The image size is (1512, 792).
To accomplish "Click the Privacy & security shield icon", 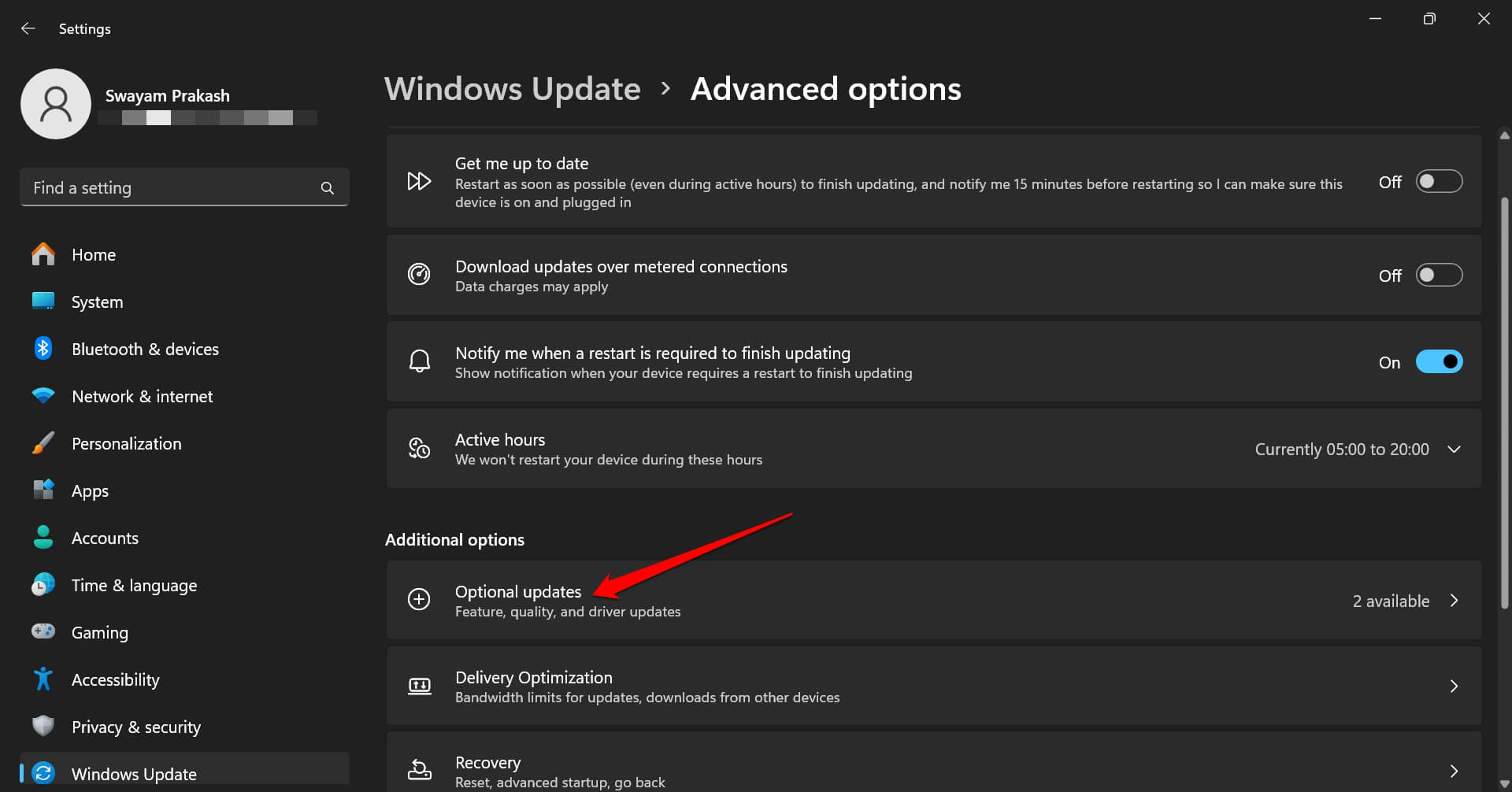I will (43, 726).
